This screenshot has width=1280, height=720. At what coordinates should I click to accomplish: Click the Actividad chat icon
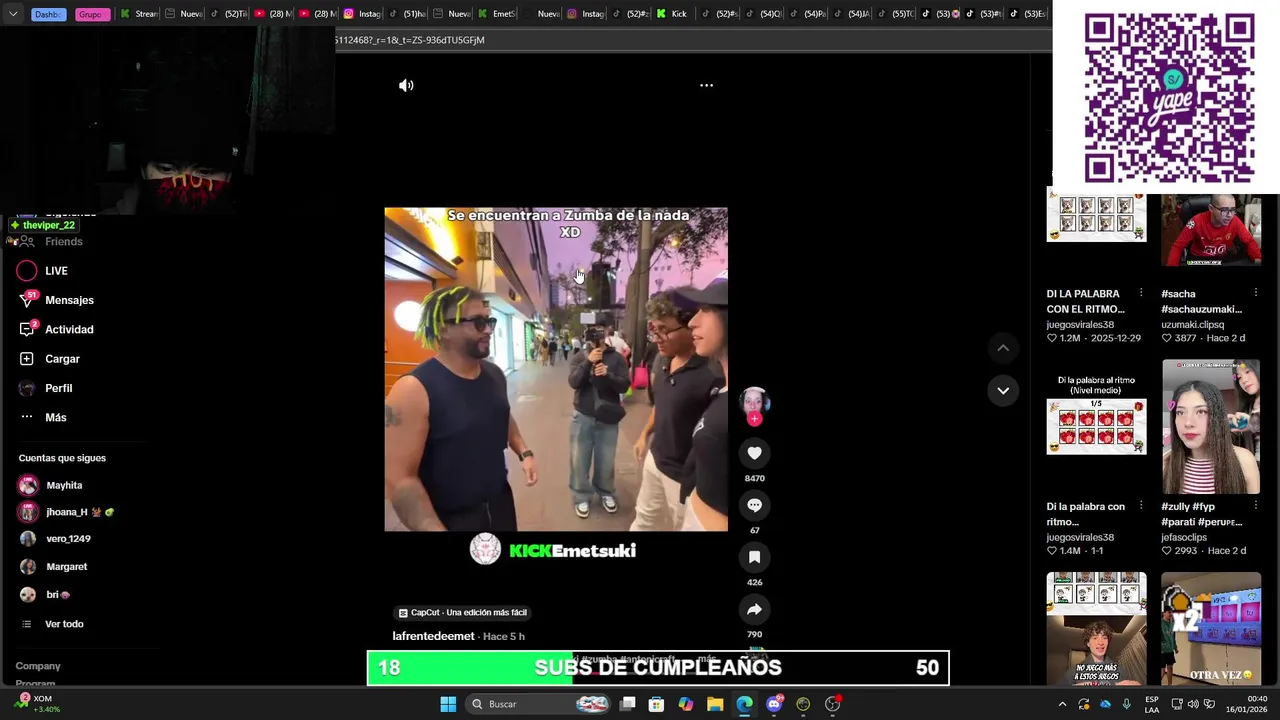[27, 329]
